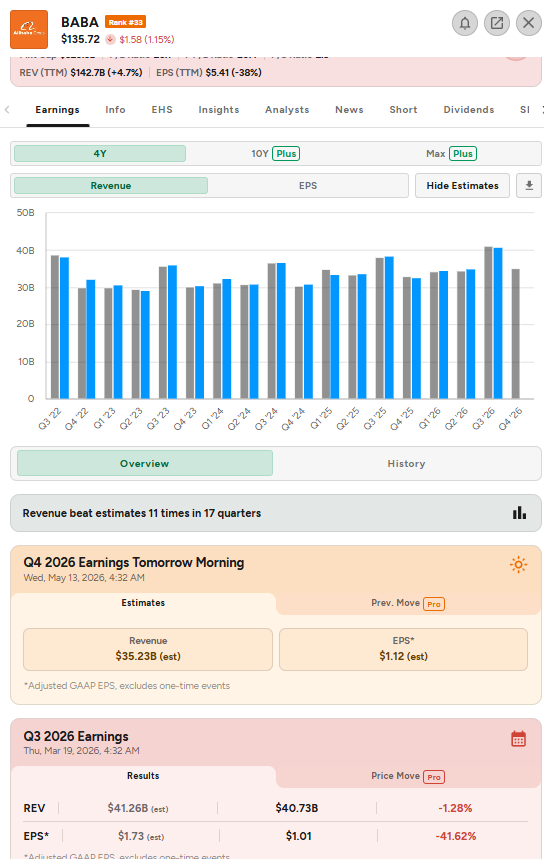Click the $1.73 EPS estimate value
544x859 pixels.
[x=141, y=836]
